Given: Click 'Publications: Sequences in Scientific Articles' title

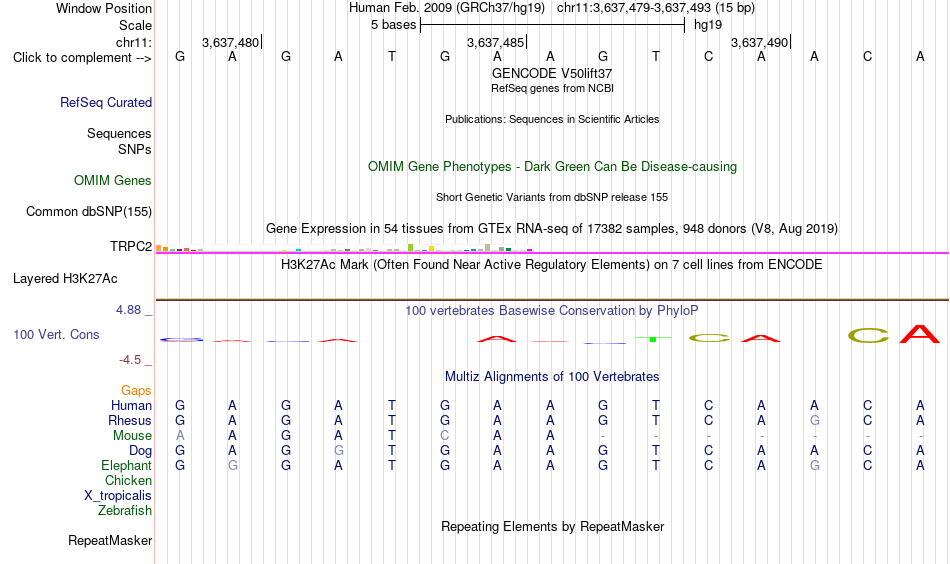Looking at the screenshot, I should 552,119.
